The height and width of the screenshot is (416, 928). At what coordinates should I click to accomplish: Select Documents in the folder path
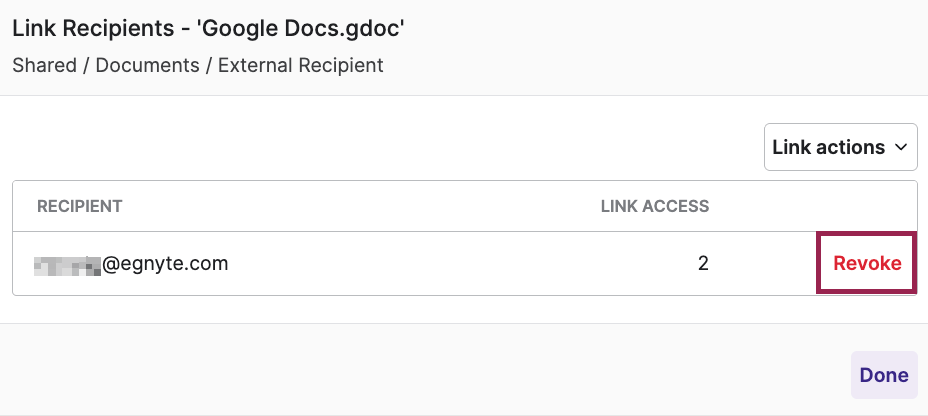click(x=147, y=65)
